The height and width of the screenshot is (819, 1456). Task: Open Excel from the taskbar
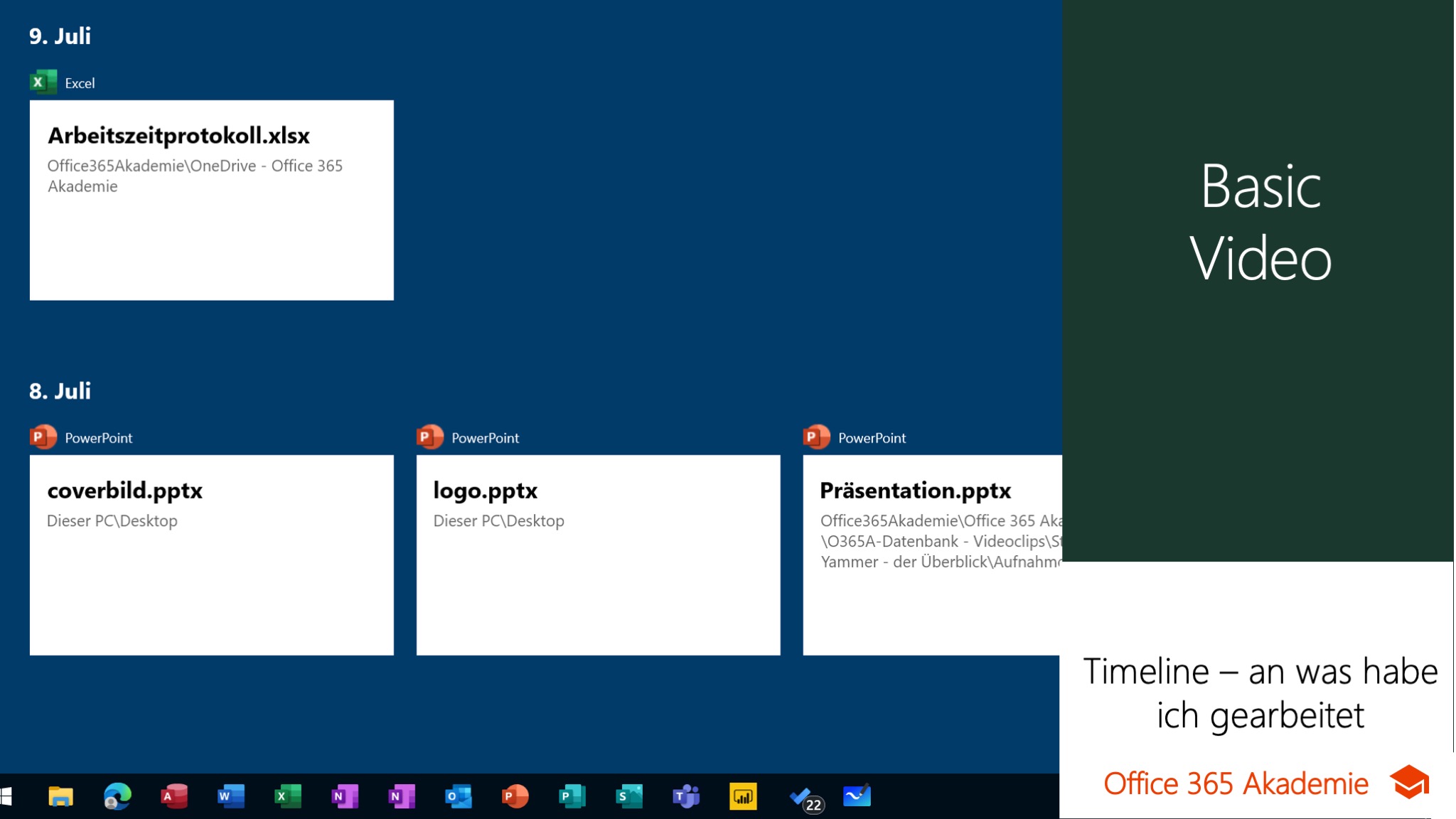(288, 796)
